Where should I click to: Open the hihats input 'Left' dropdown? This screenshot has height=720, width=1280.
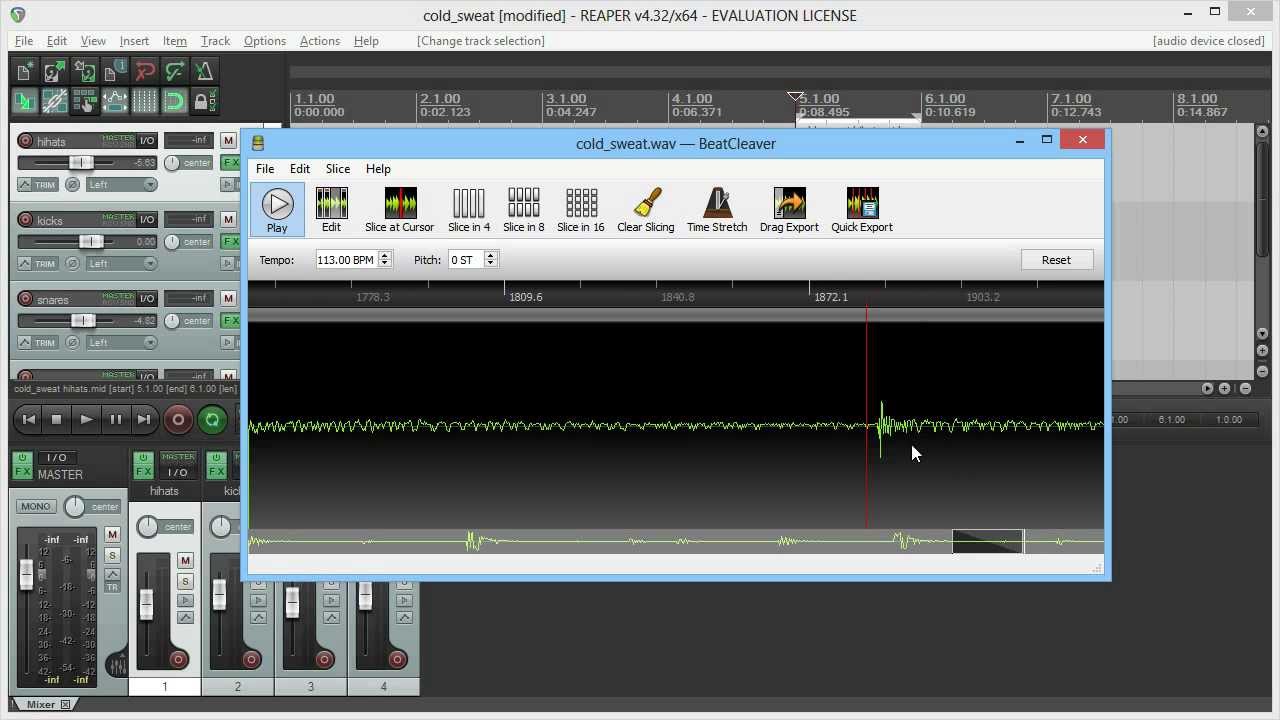(121, 185)
